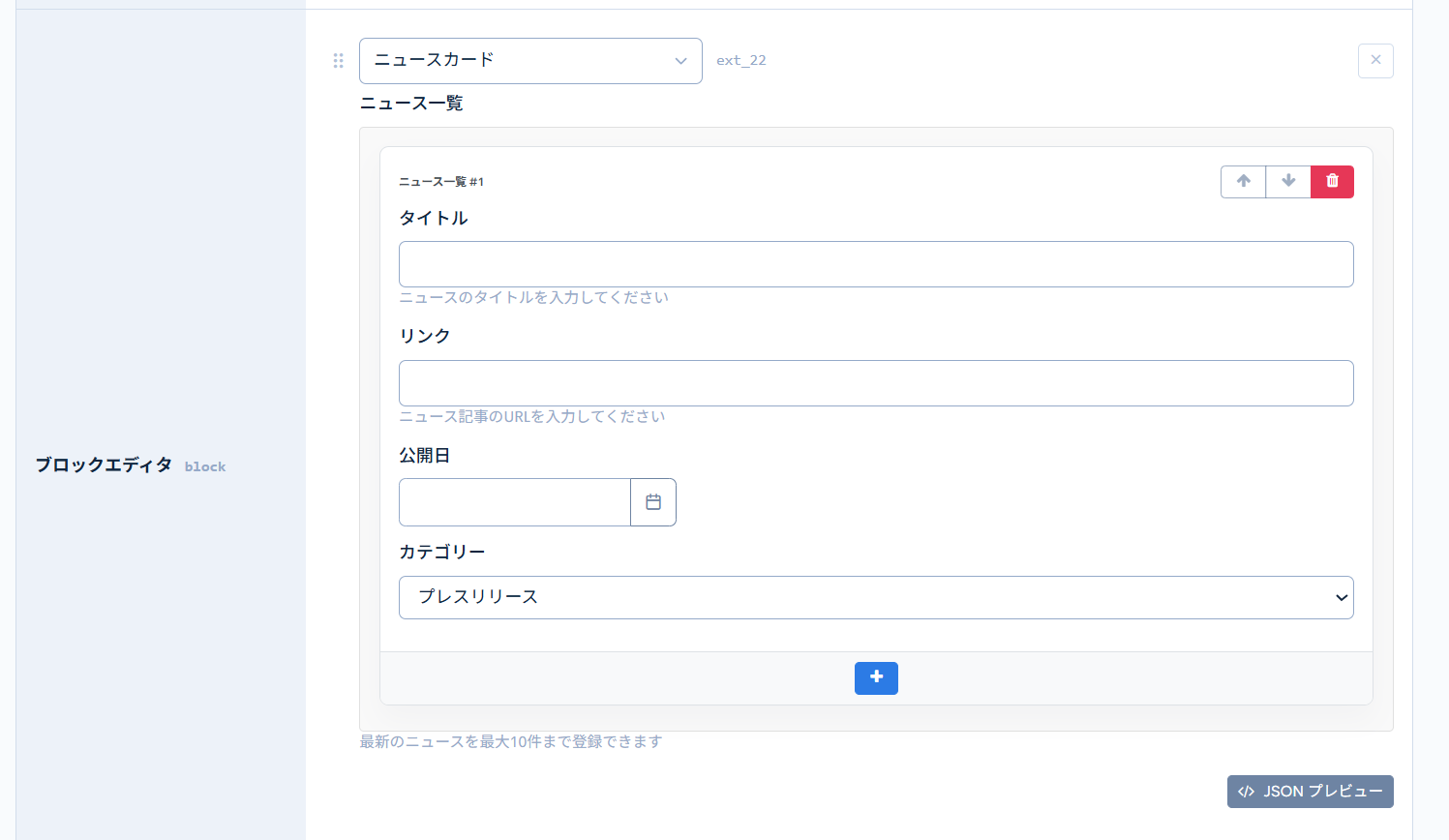The width and height of the screenshot is (1449, 840).
Task: Open the JSON プレビュー
Action: click(x=1311, y=791)
